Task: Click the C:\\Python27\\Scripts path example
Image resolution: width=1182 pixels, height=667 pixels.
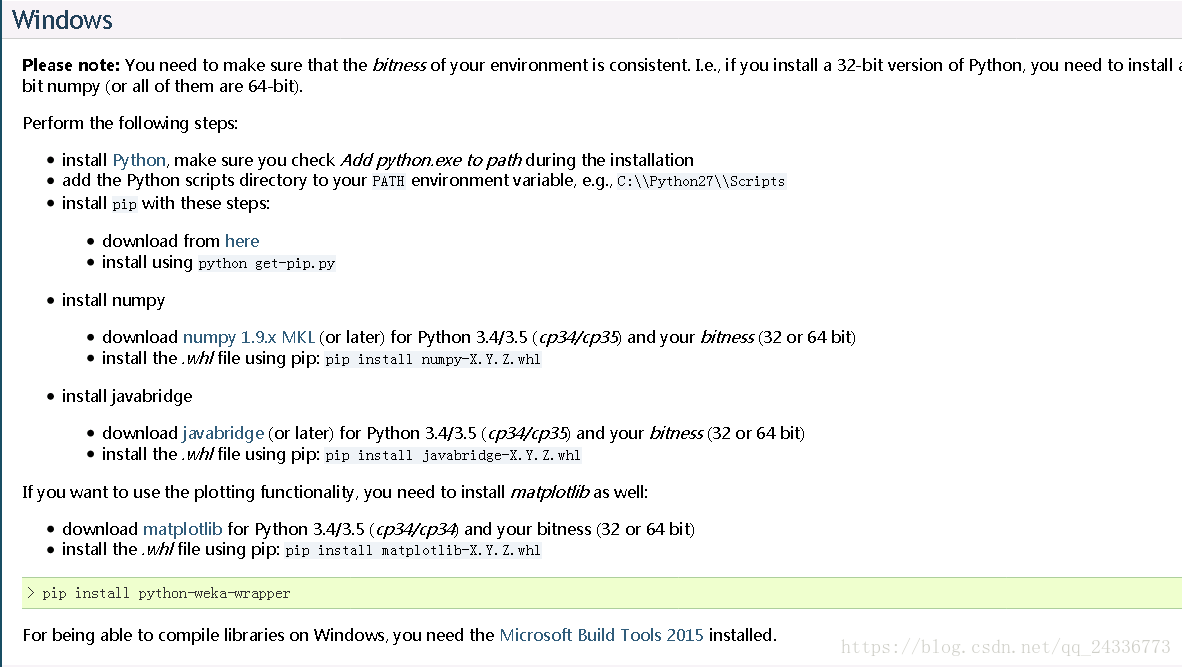Action: coord(701,182)
